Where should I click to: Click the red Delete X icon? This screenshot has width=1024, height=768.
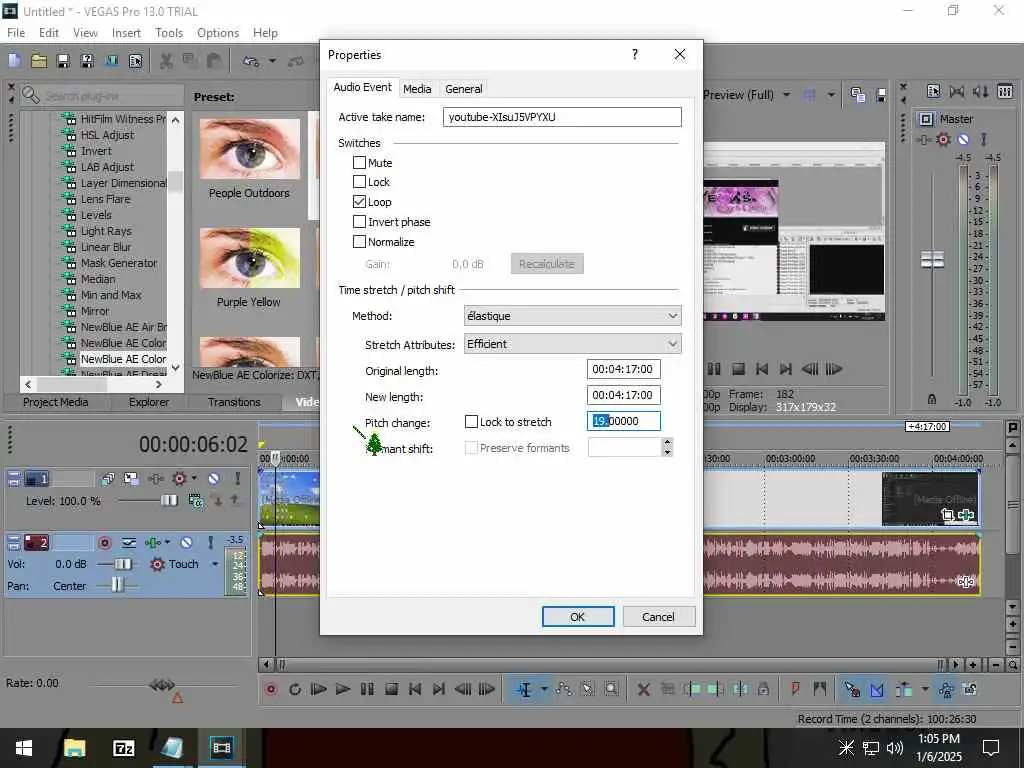(643, 689)
